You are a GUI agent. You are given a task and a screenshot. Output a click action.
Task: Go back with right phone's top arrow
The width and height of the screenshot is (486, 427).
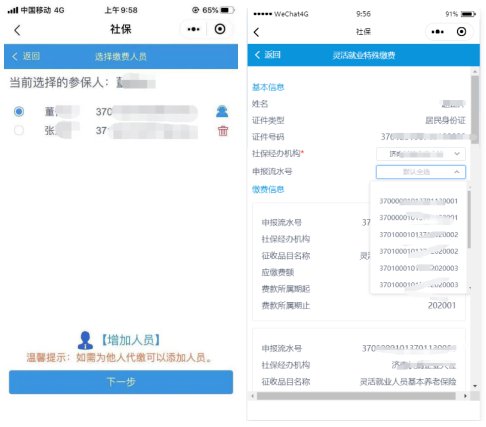256,32
